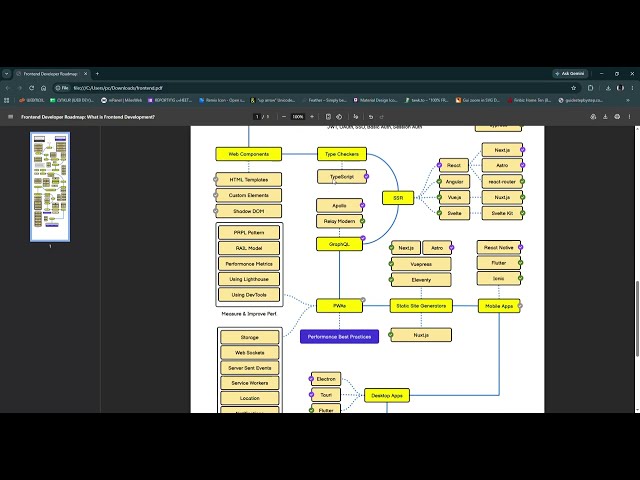640x480 pixels.
Task: Open the Gui zoom in SVG bookmark
Action: click(x=478, y=100)
